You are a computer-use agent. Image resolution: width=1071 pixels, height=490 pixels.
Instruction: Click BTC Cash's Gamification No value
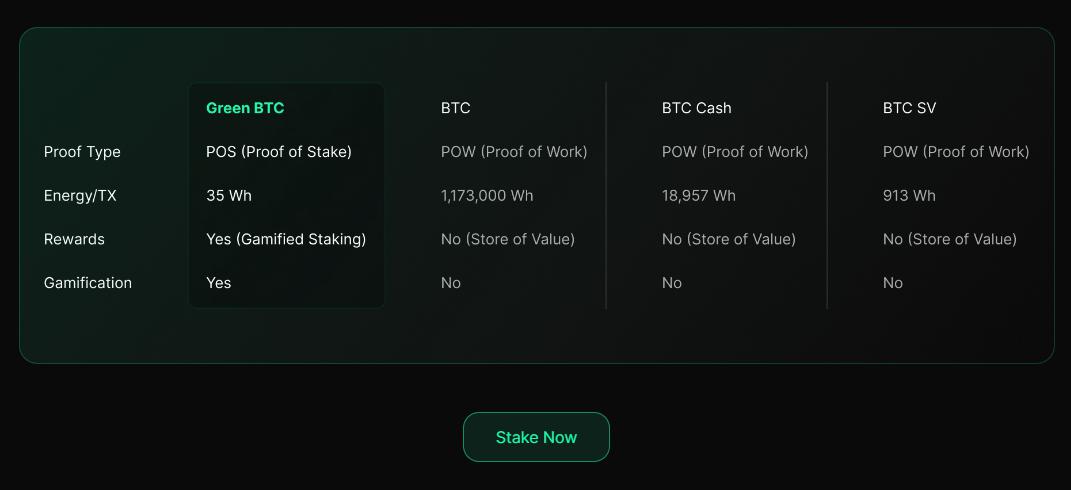(x=672, y=283)
